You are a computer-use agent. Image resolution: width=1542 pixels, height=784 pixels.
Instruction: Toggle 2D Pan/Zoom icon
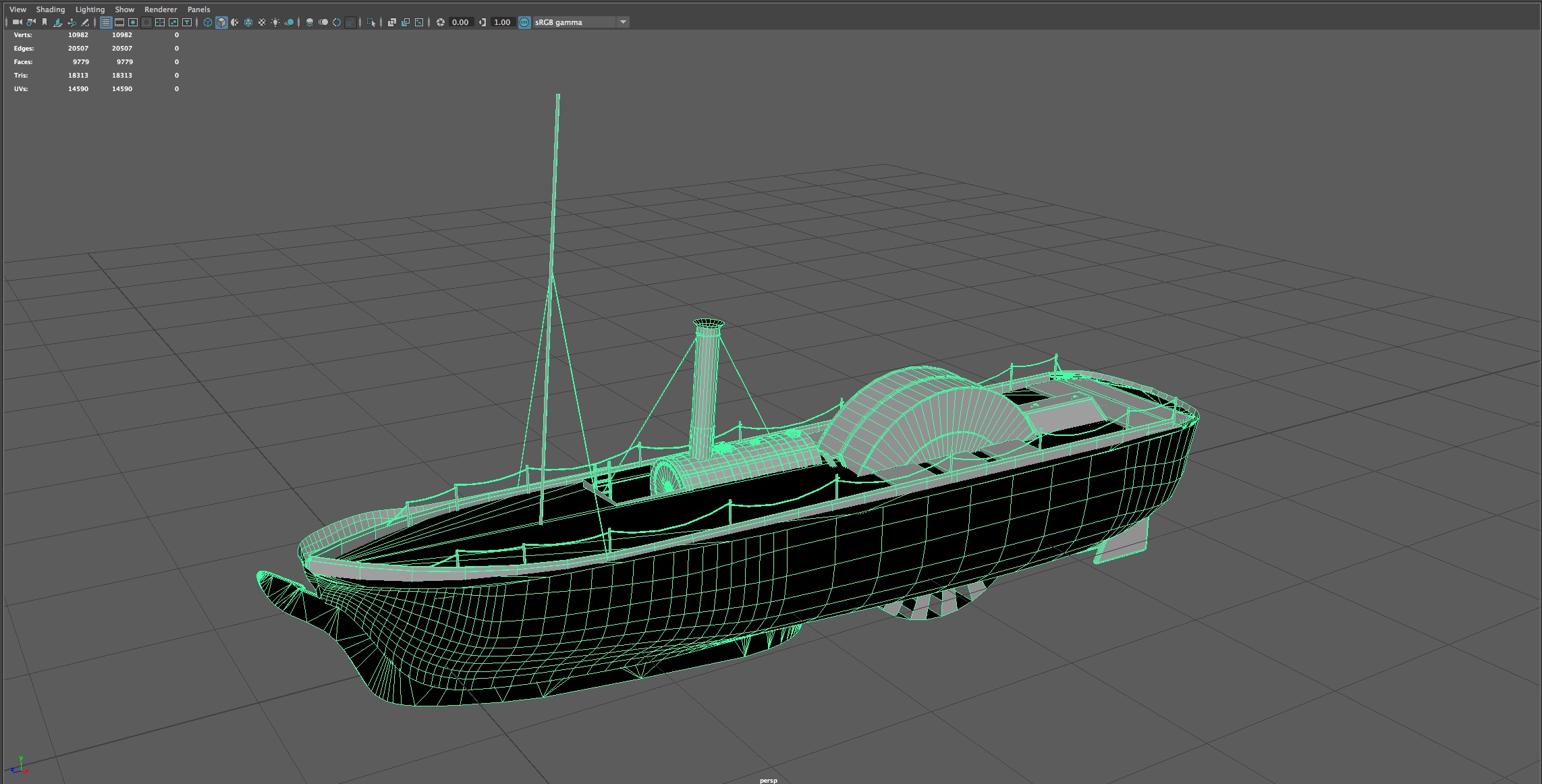(x=72, y=22)
